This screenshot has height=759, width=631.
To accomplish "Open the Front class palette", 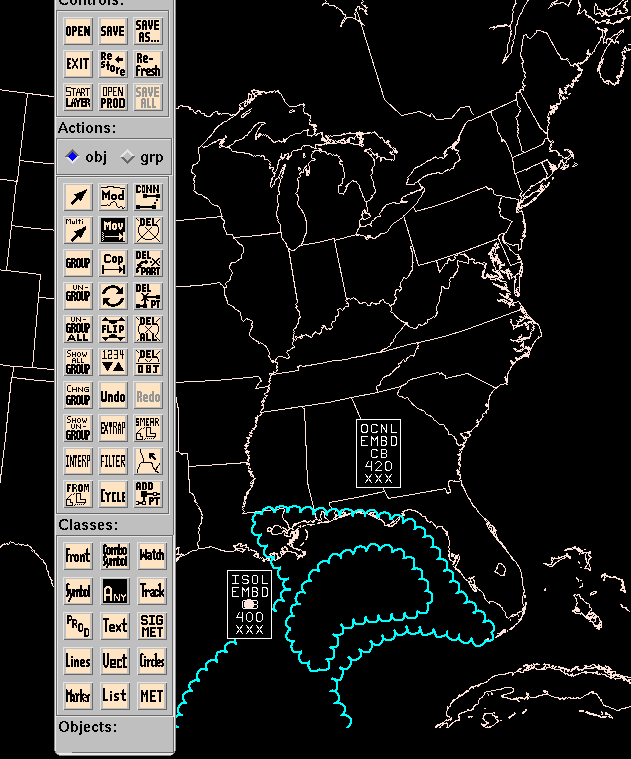I will pyautogui.click(x=78, y=556).
